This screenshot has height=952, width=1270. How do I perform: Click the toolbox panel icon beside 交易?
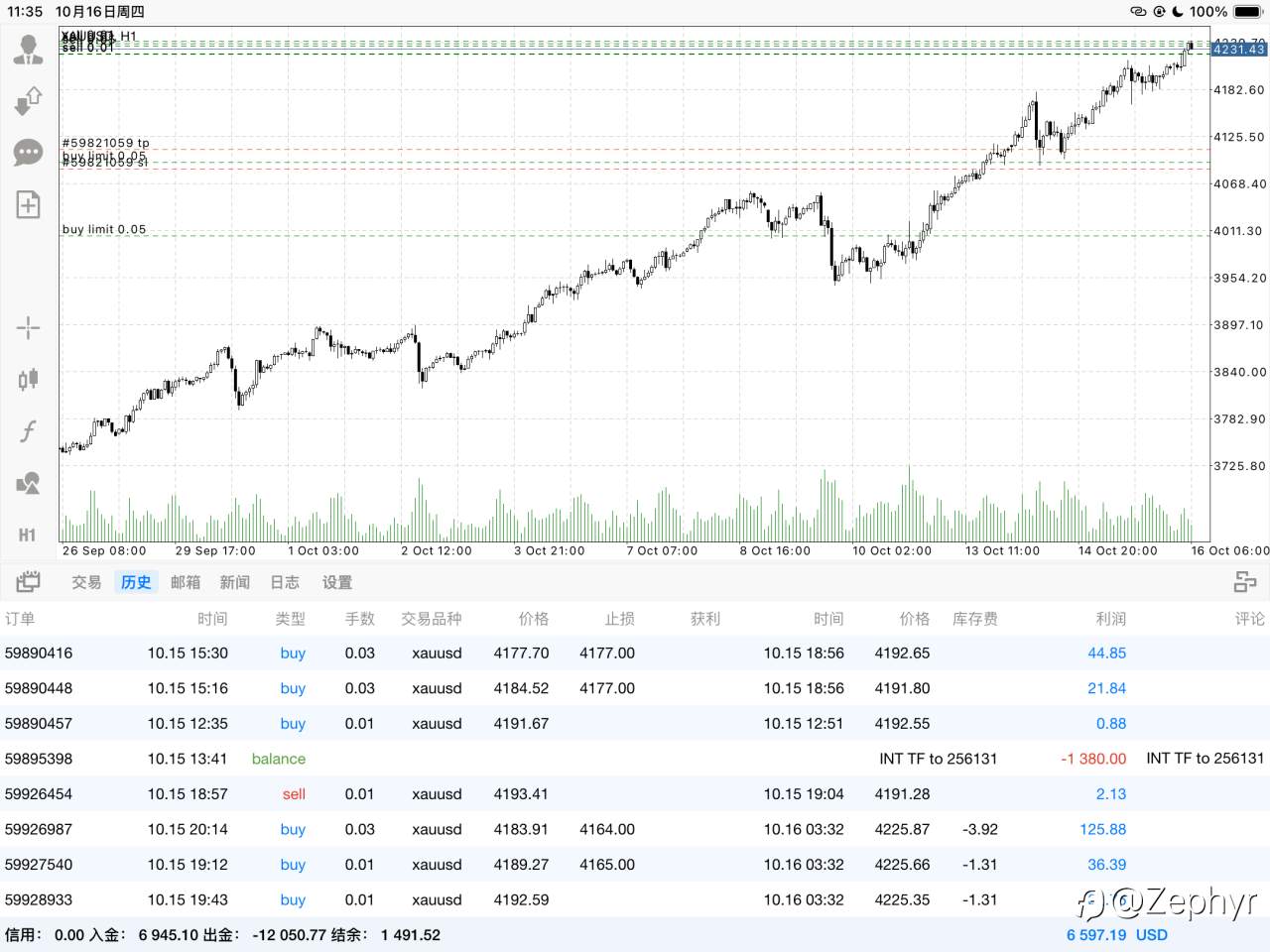(x=28, y=582)
